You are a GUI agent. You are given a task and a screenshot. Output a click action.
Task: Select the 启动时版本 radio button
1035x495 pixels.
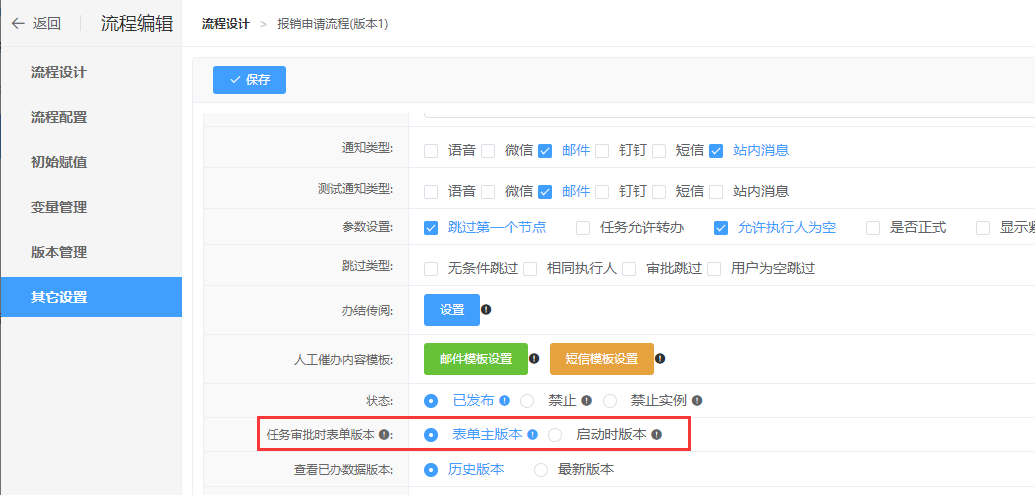555,435
